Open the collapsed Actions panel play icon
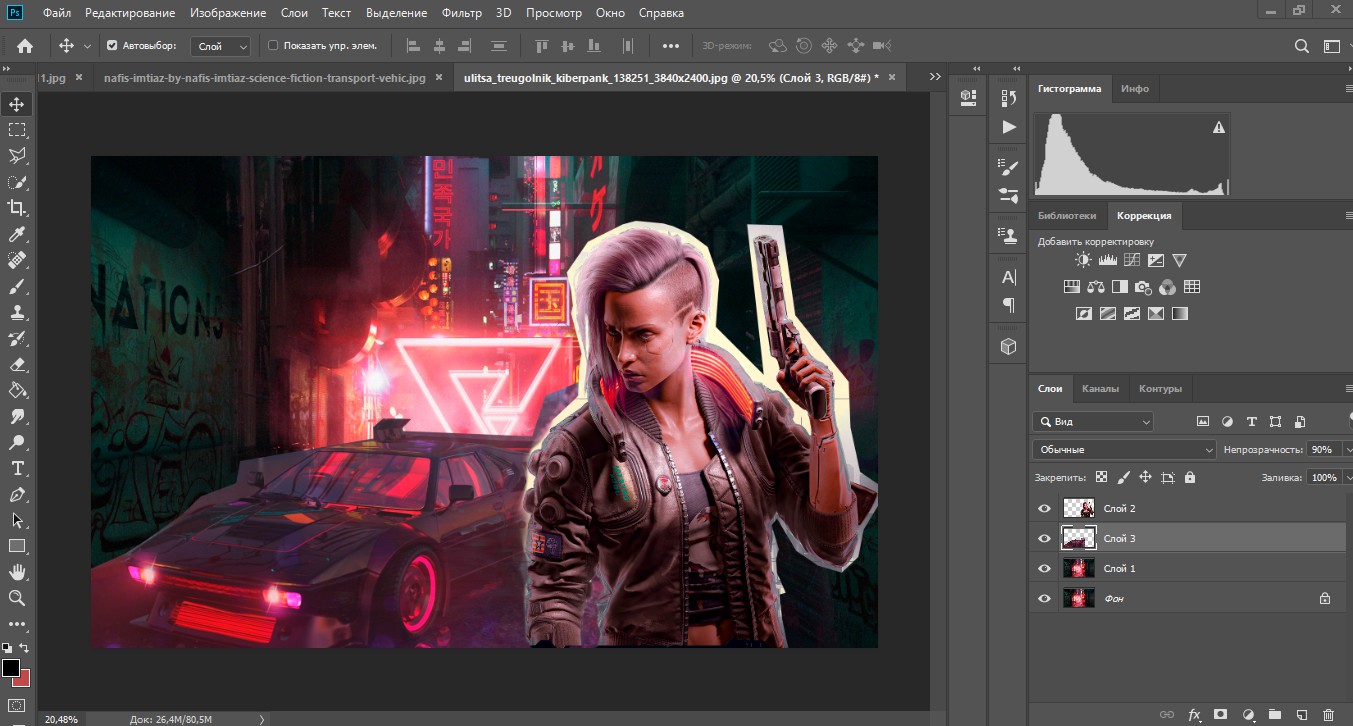Screen dimensions: 1353x726 pos(1009,127)
